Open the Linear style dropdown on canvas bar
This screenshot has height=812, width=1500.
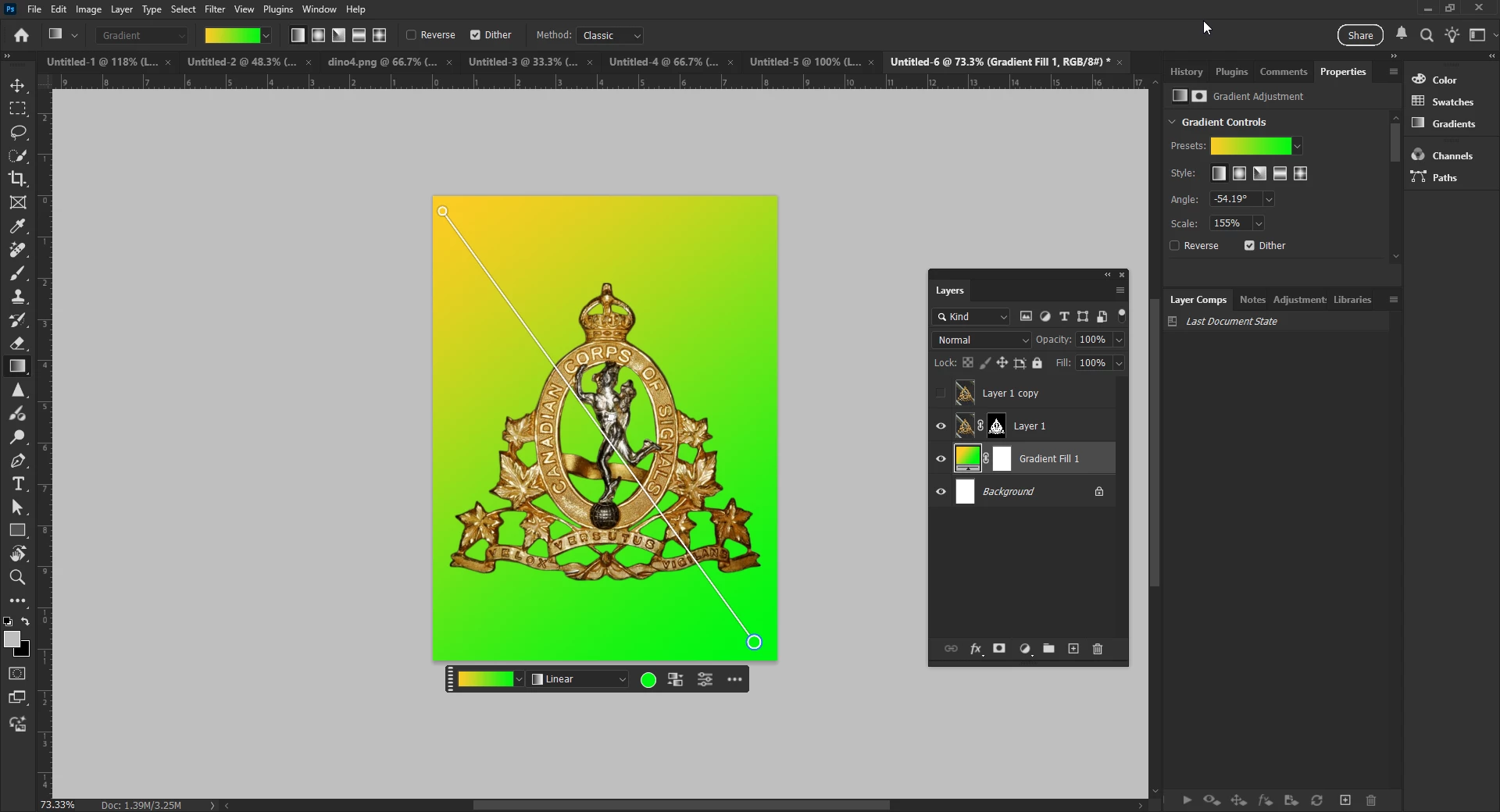click(x=579, y=679)
